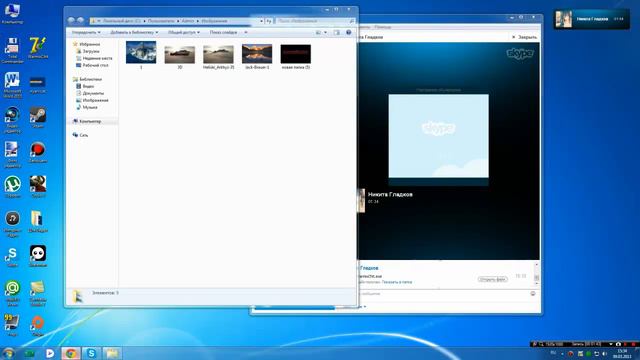Open Explorer folder from the taskbar

[x=112, y=353]
